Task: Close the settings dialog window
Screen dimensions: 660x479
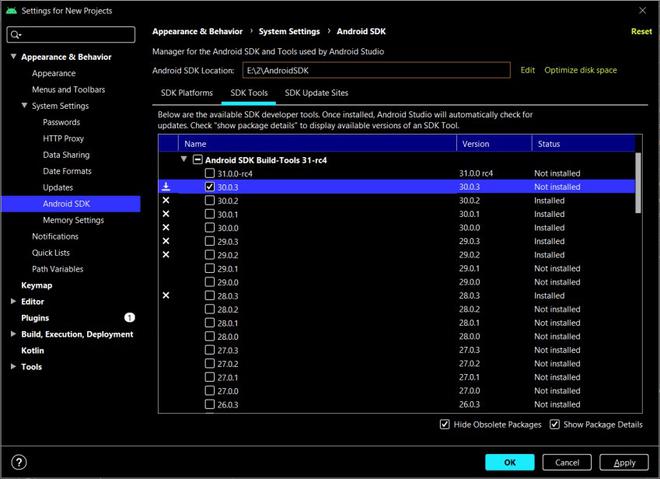Action: (642, 11)
